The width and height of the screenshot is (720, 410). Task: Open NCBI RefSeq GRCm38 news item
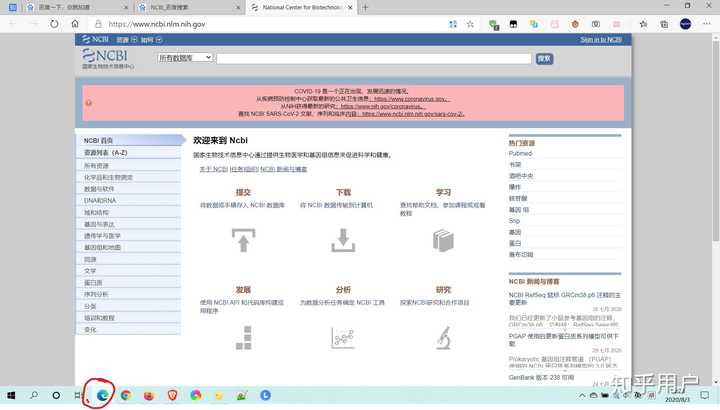pyautogui.click(x=564, y=298)
